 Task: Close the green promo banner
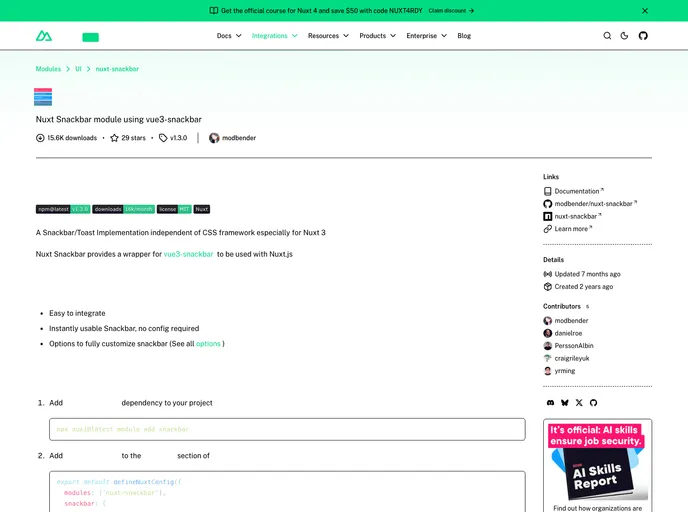pyautogui.click(x=645, y=11)
